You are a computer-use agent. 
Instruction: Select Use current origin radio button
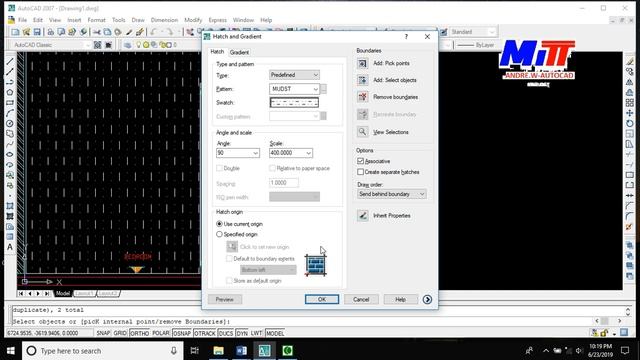pyautogui.click(x=219, y=224)
